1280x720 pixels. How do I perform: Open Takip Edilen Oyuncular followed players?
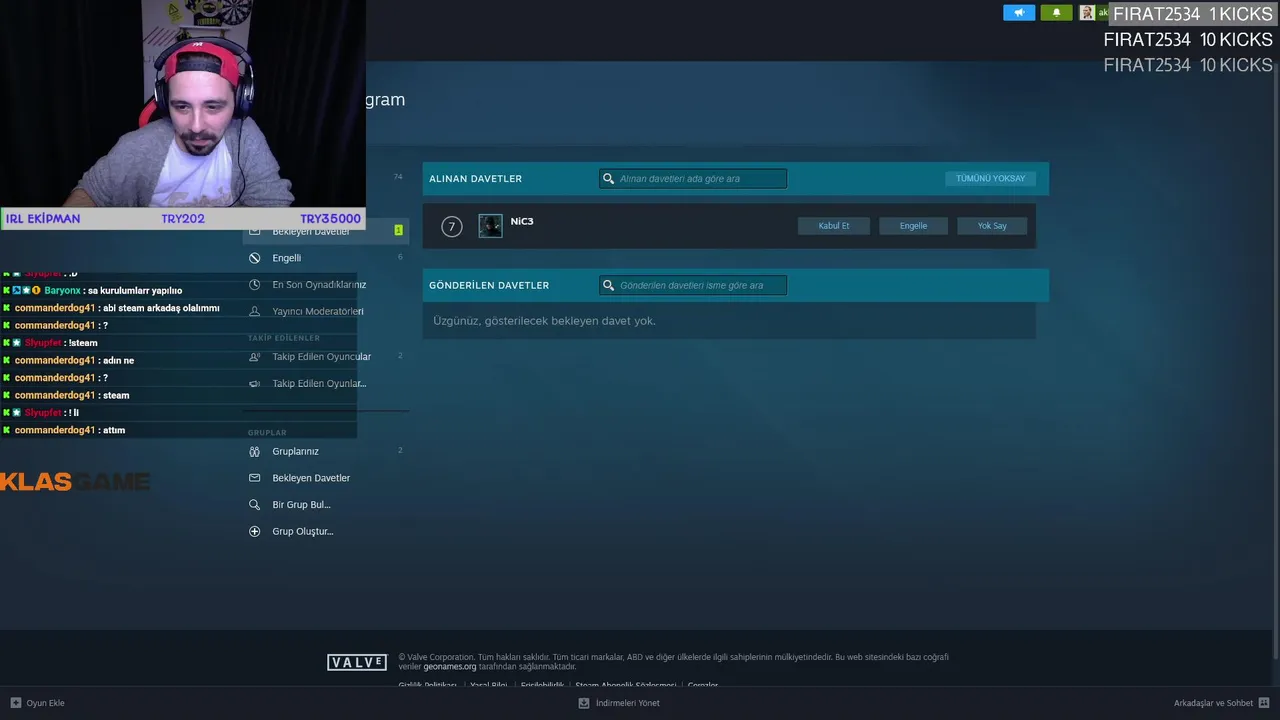click(321, 357)
